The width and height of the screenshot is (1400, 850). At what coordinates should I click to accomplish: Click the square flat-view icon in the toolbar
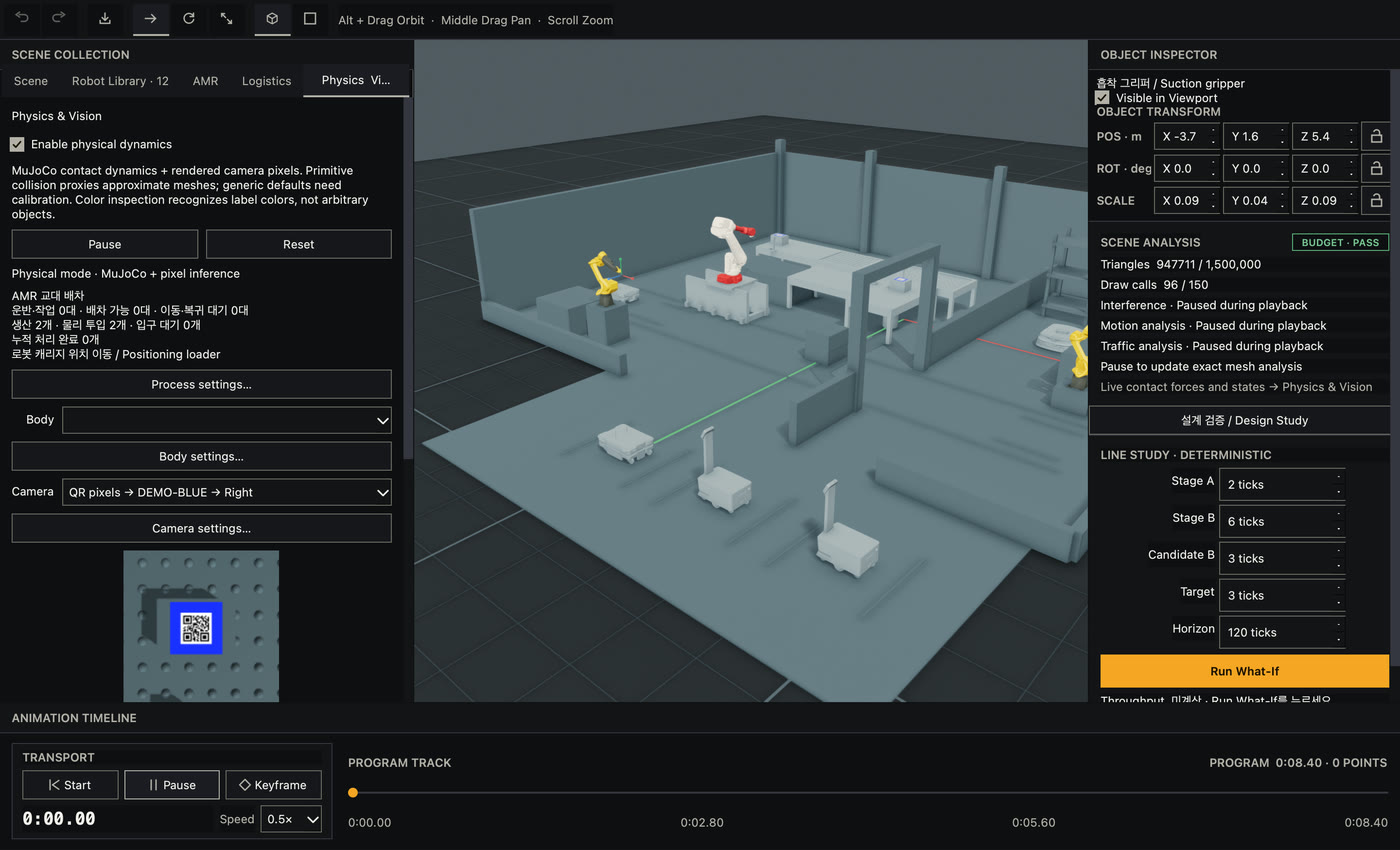(x=310, y=18)
